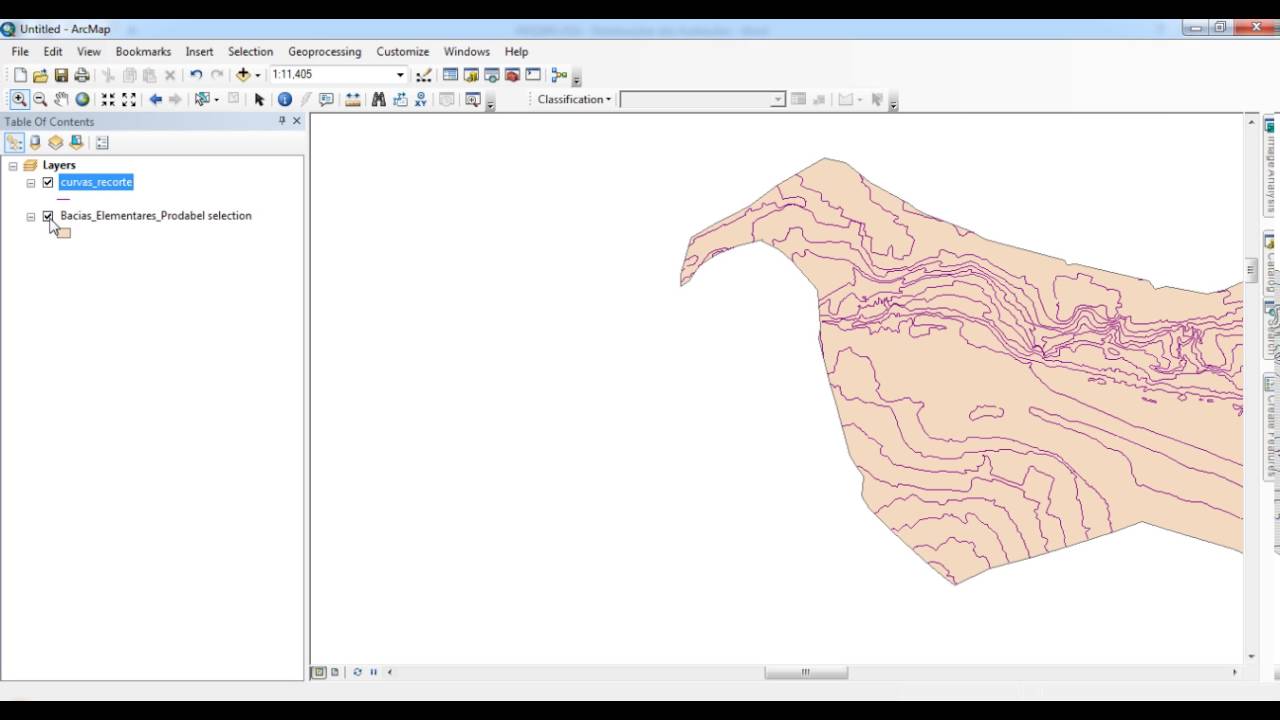This screenshot has width=1280, height=720.
Task: Open the Catalog window from toolbar
Action: click(471, 75)
